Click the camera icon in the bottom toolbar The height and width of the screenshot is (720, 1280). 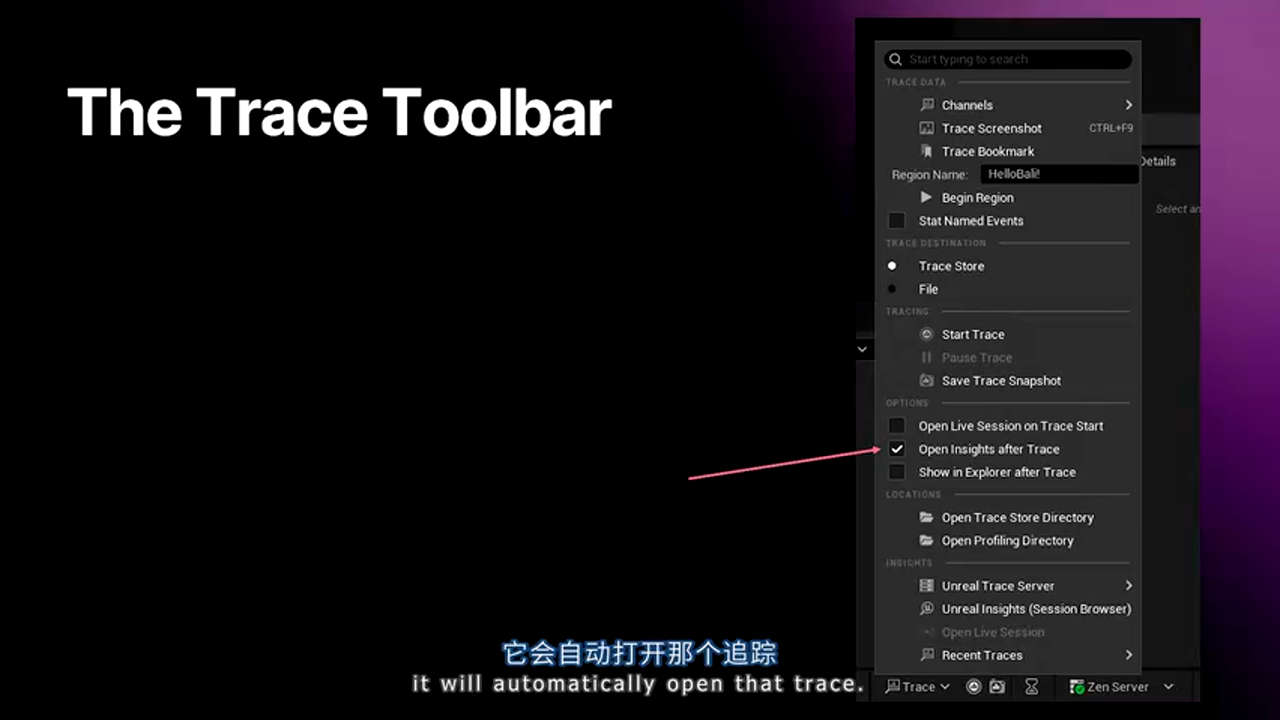(997, 686)
